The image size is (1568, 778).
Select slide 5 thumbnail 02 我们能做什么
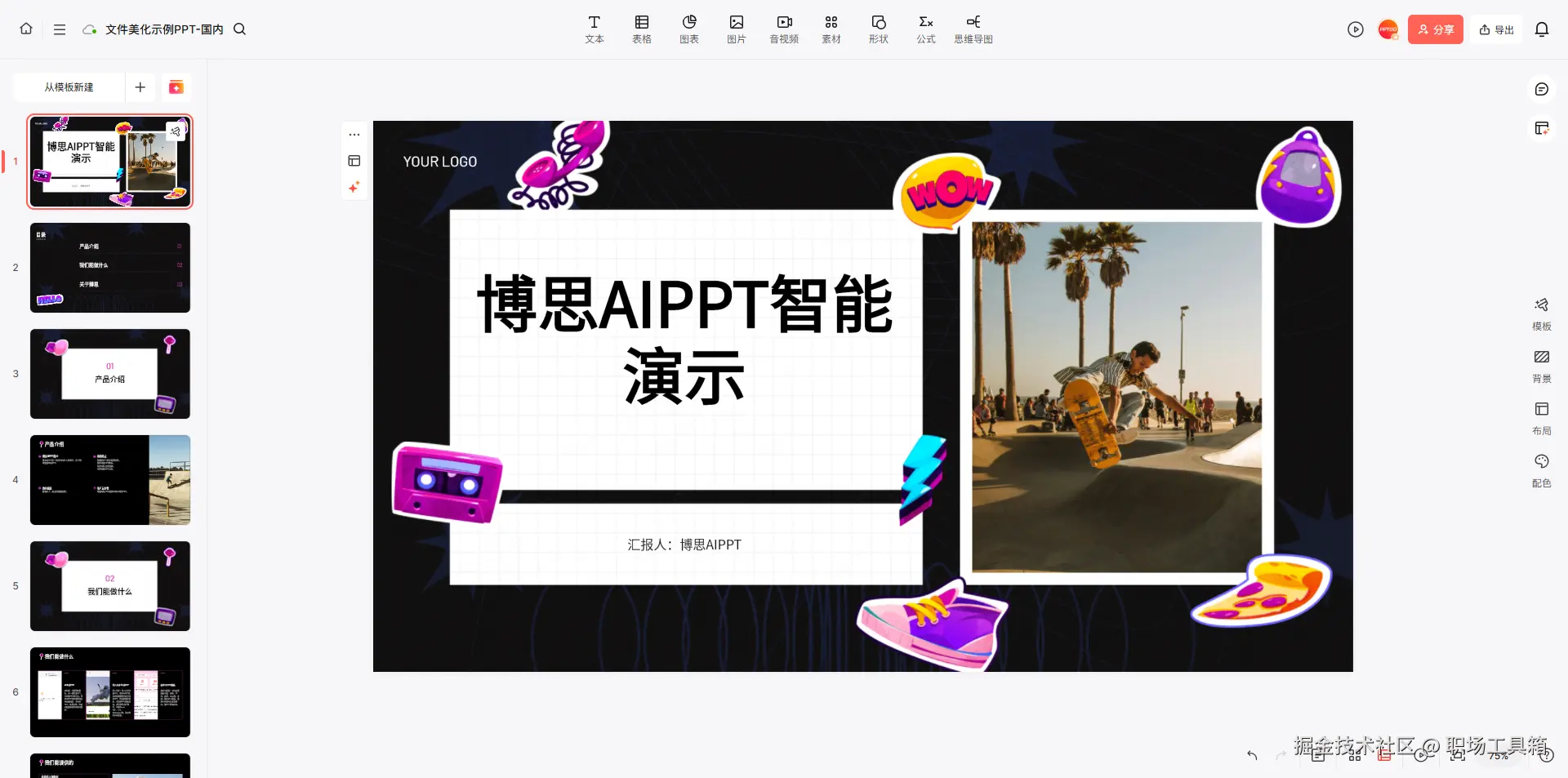110,586
